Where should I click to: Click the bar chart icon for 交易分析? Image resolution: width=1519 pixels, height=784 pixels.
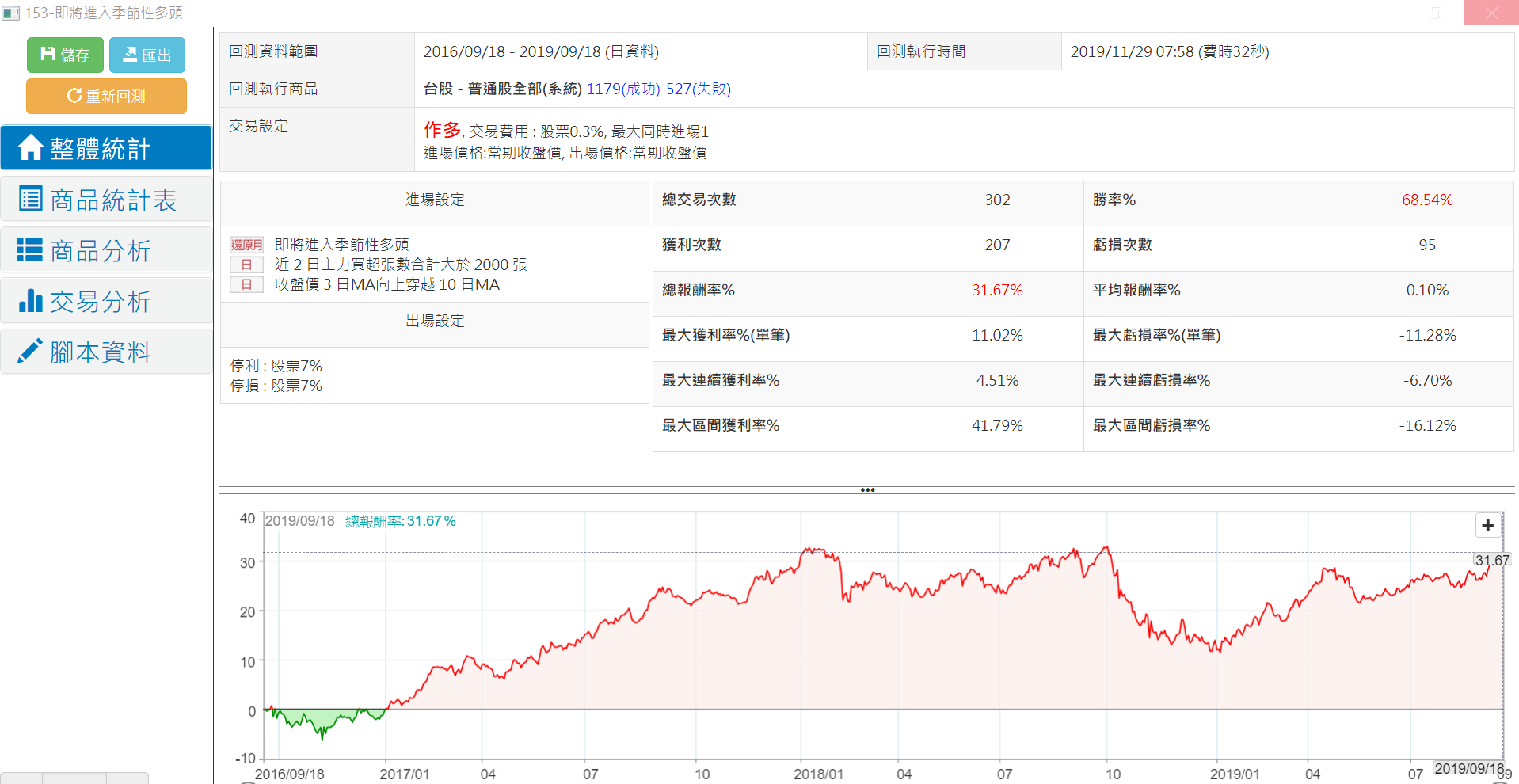point(30,301)
